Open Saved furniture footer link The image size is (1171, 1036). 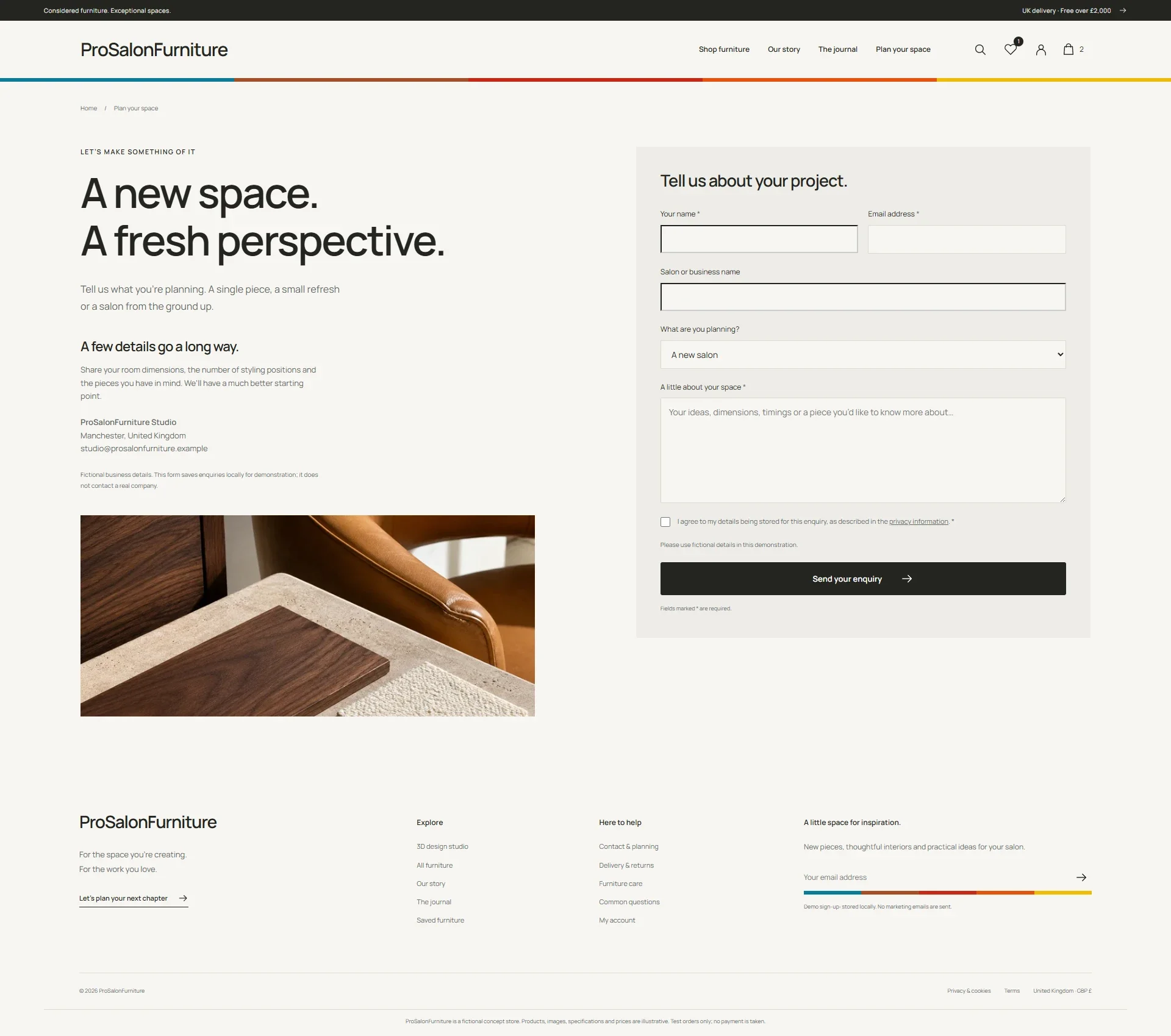(440, 920)
